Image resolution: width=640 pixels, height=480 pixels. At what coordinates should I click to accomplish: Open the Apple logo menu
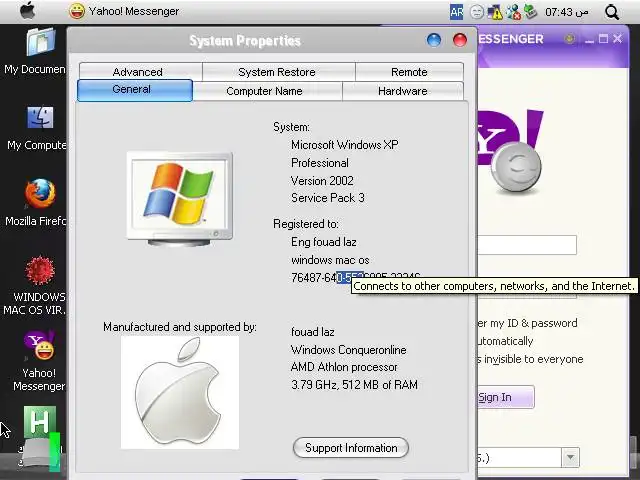click(x=28, y=11)
